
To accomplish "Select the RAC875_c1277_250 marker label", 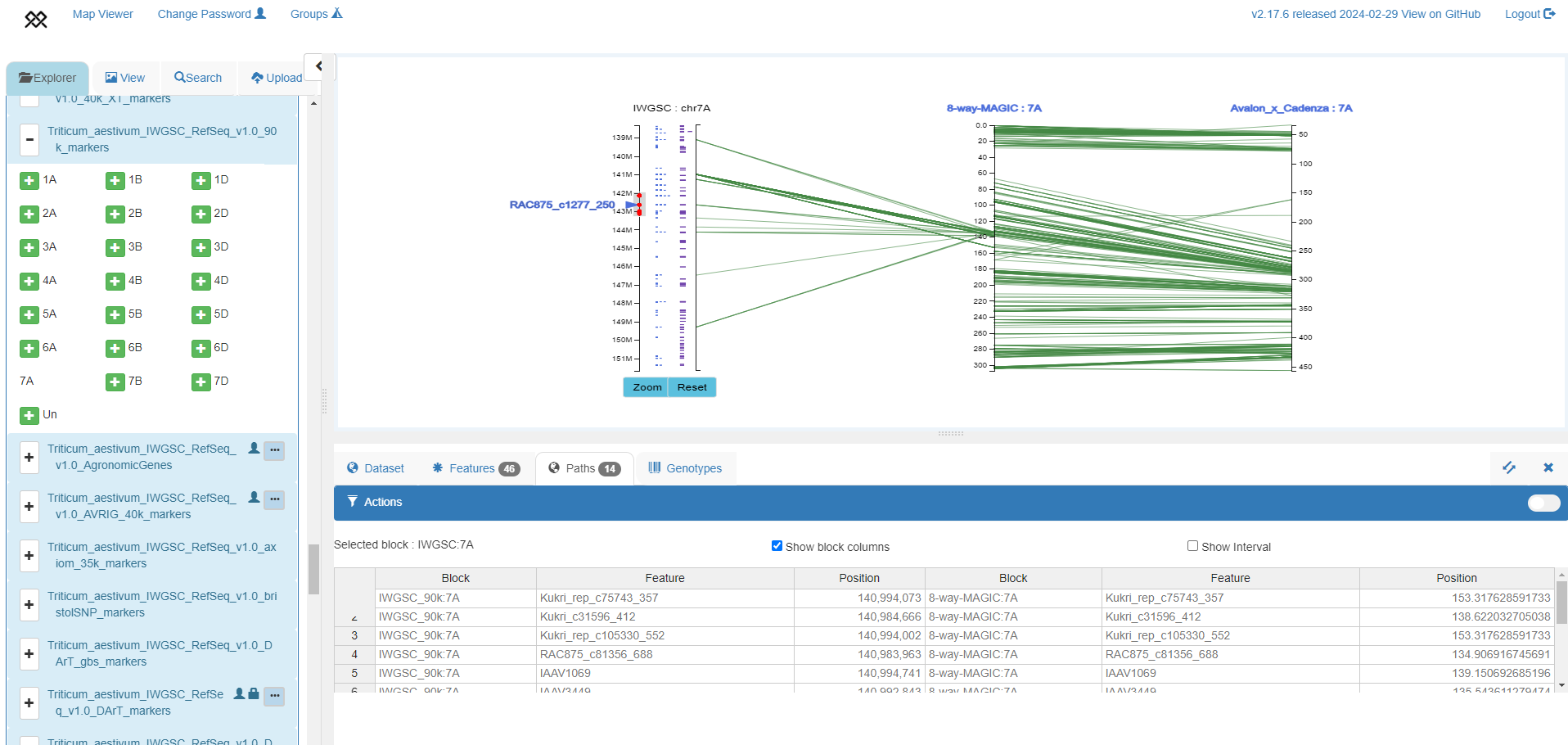I will [563, 205].
